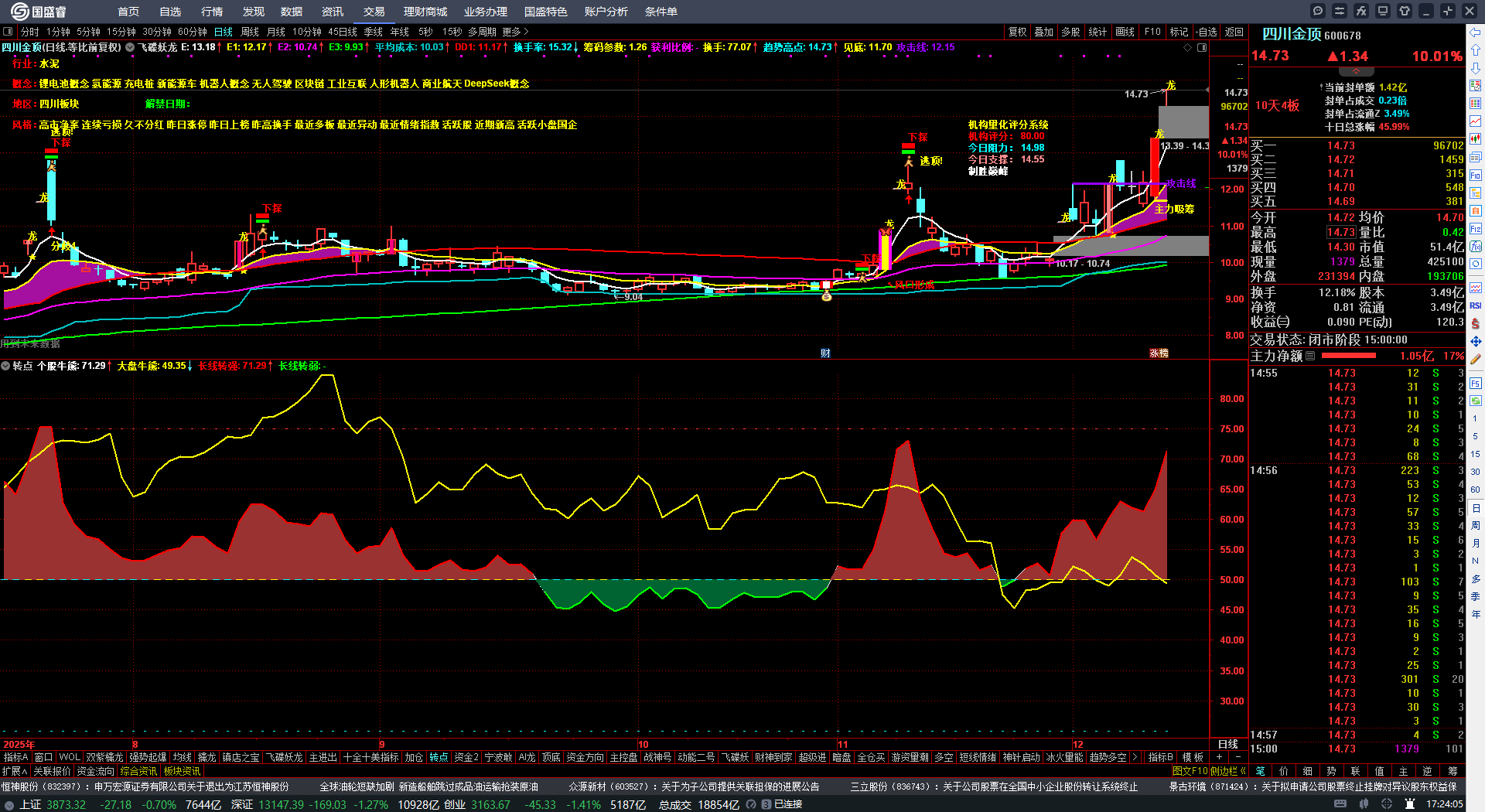Viewport: 1485px width, 812px height.
Task: Click the blue move arrows icon in sidebar
Action: click(x=1476, y=341)
